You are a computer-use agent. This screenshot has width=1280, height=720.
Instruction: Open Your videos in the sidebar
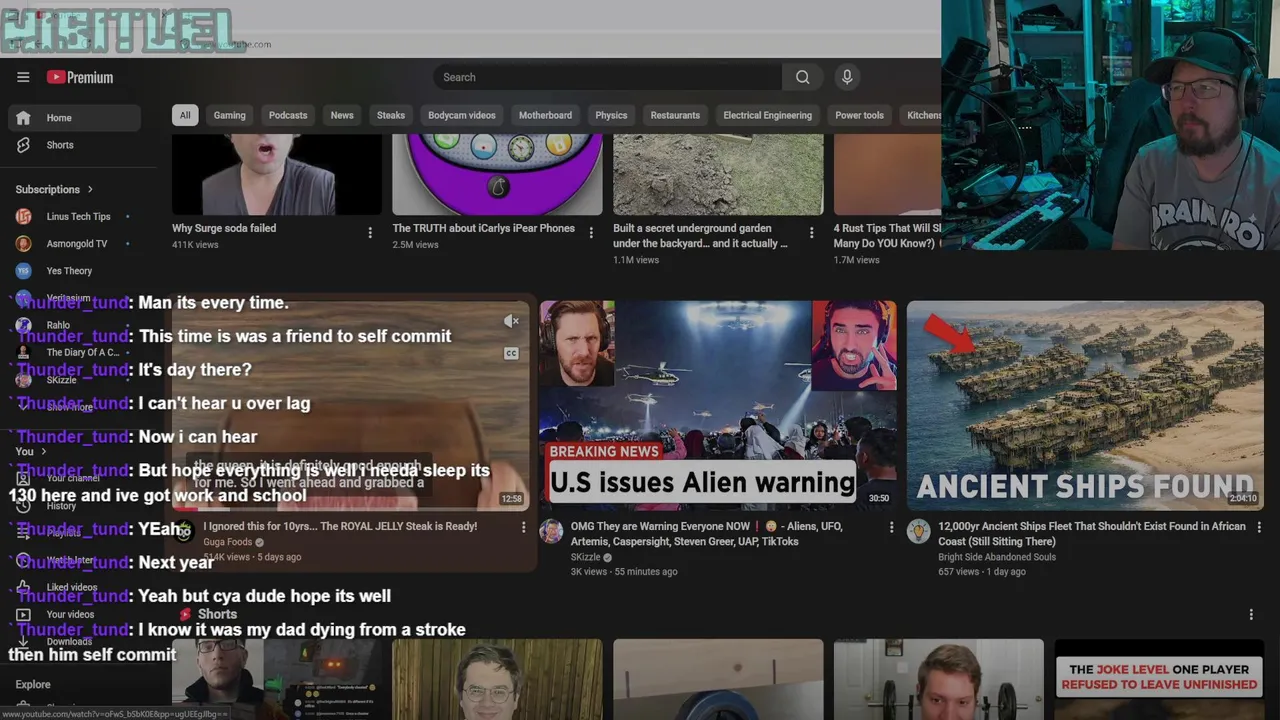click(74, 614)
